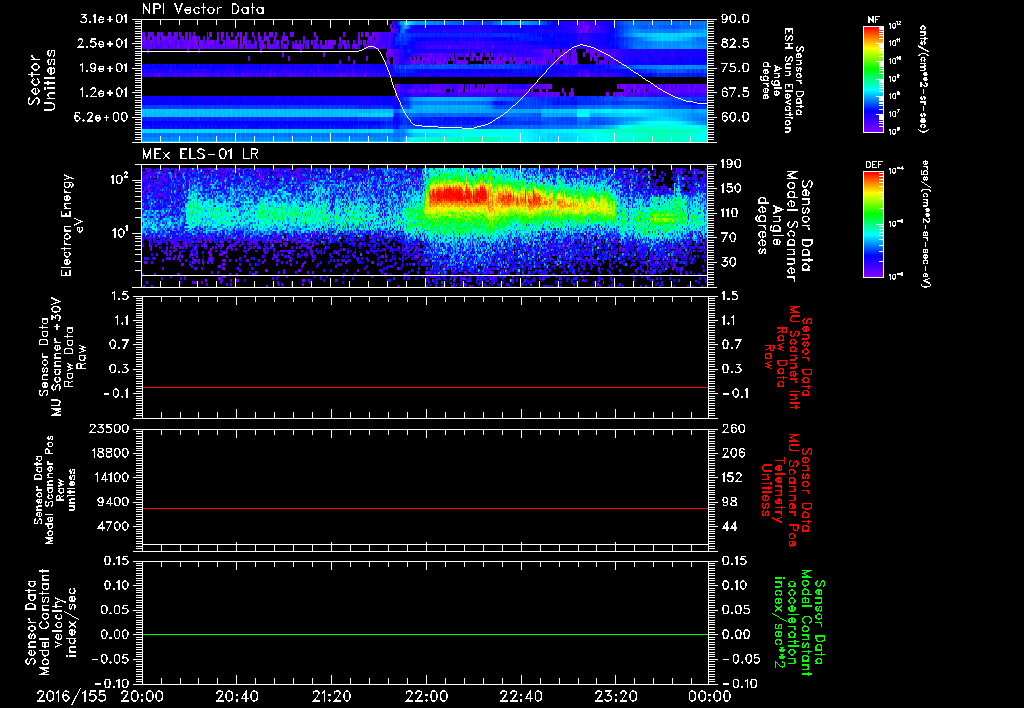
Task: Click the 67.5 elevation angle tick
Action: (735, 93)
